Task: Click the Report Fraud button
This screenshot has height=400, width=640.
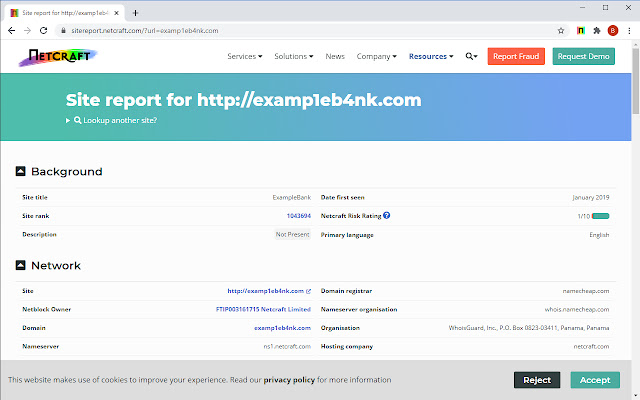Action: point(516,56)
